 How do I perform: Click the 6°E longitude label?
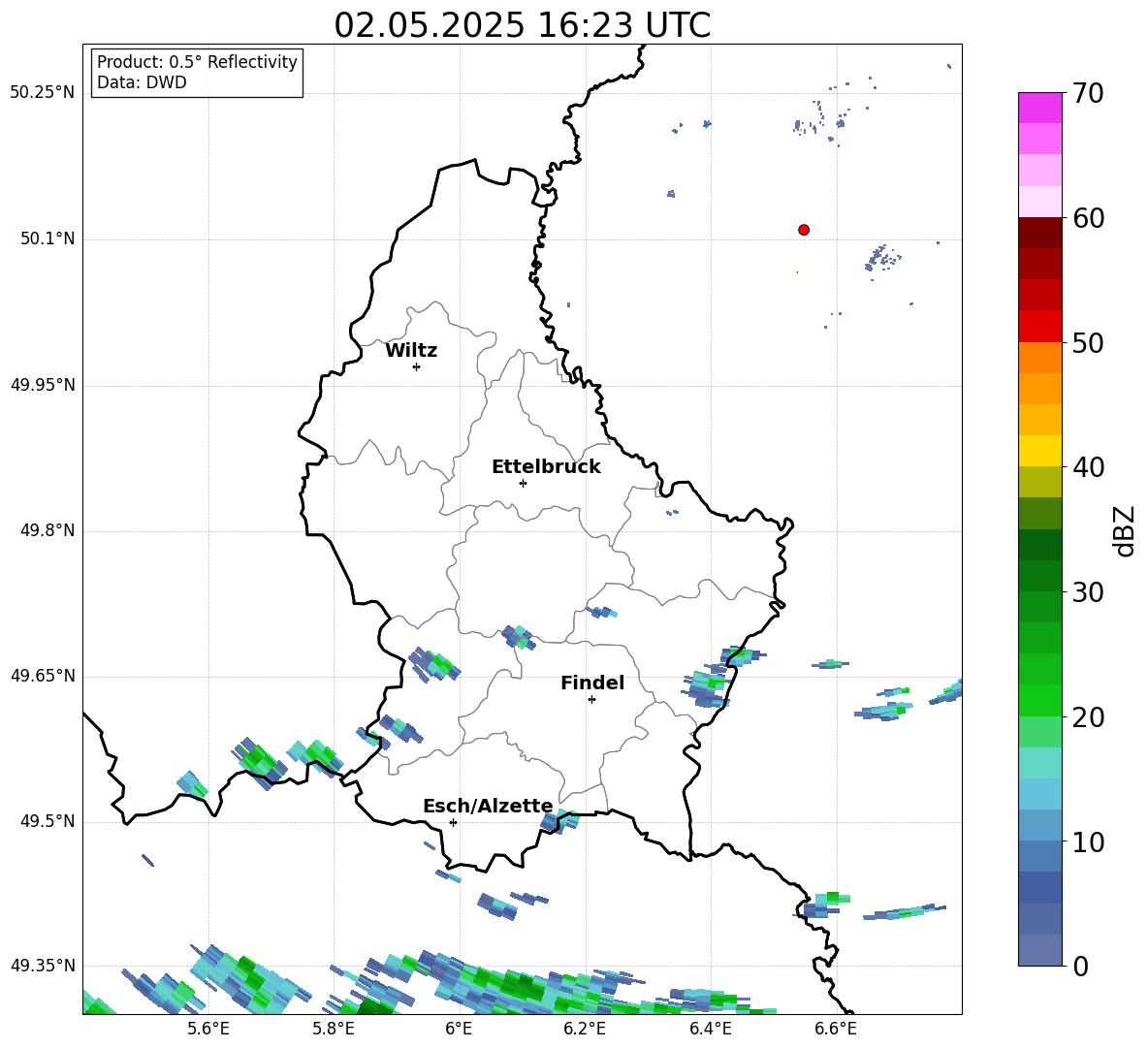459,1029
